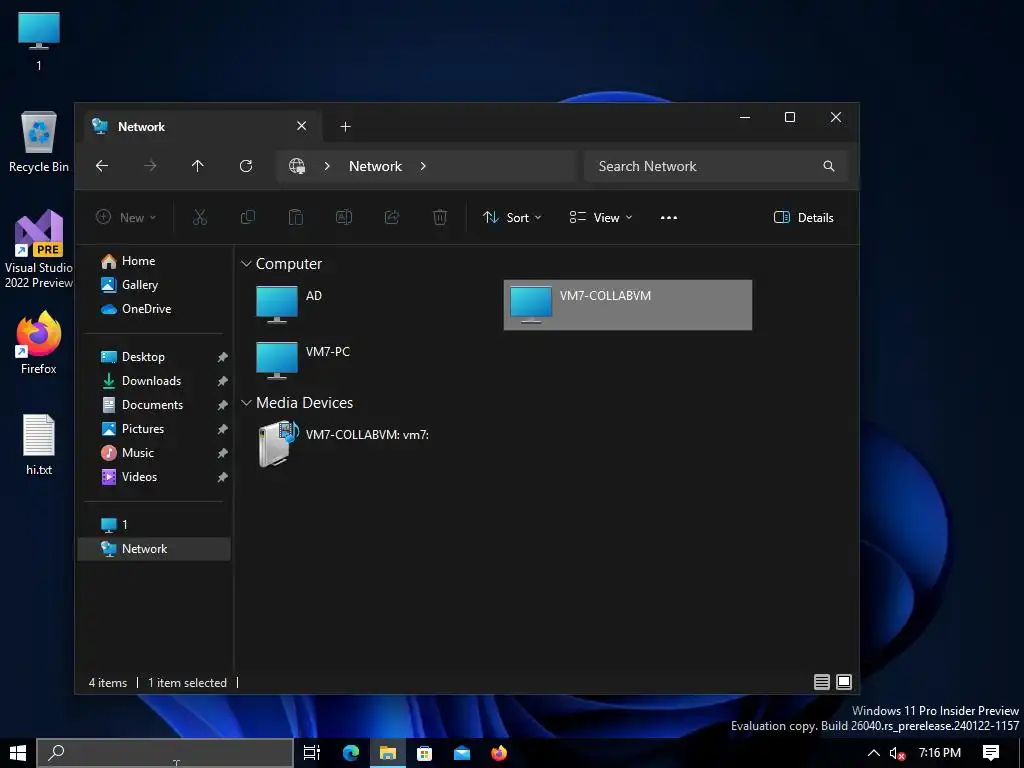Open Recycle Bin desktop icon
The height and width of the screenshot is (768, 1024).
pyautogui.click(x=39, y=142)
